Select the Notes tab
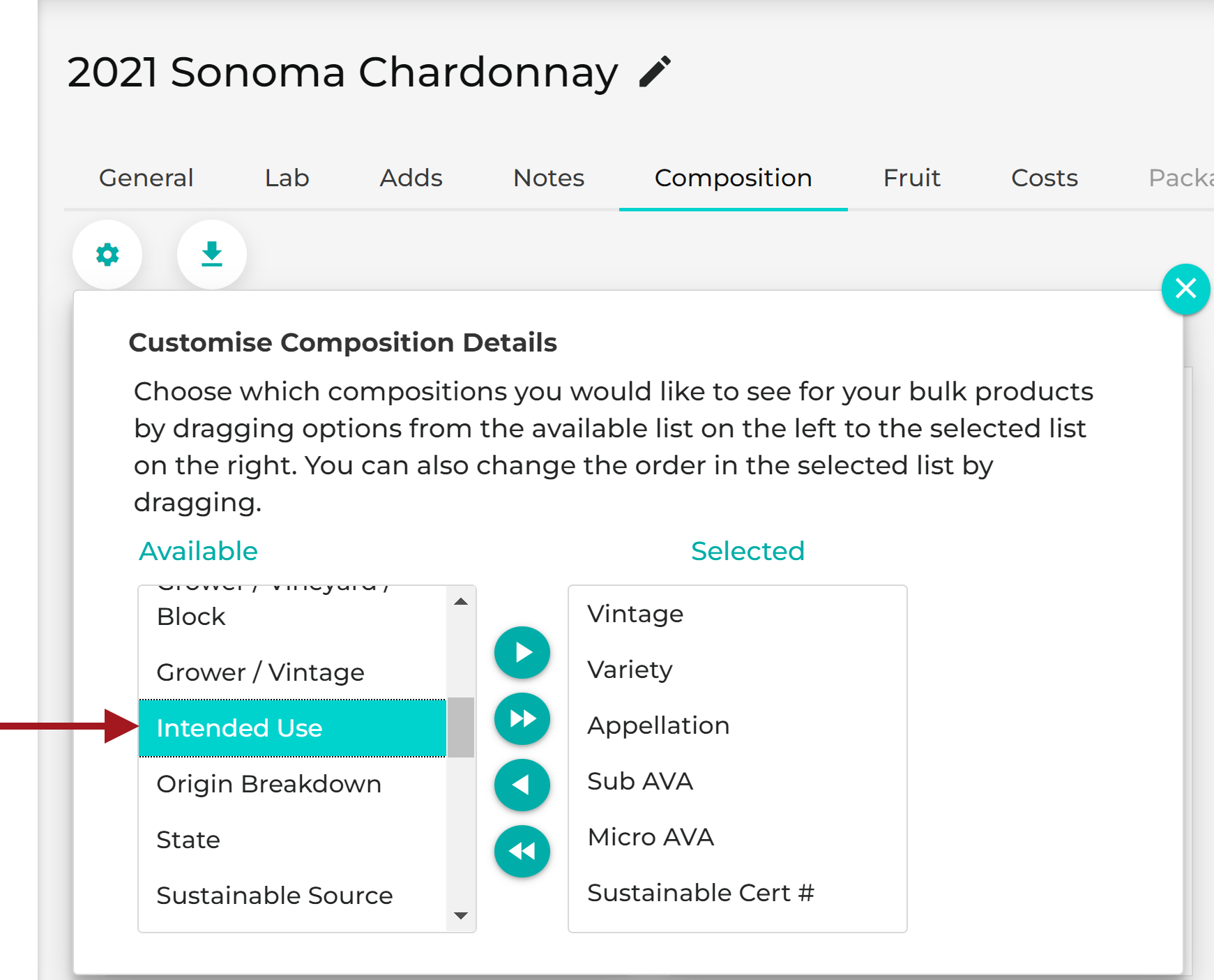Image resolution: width=1214 pixels, height=980 pixels. tap(549, 178)
